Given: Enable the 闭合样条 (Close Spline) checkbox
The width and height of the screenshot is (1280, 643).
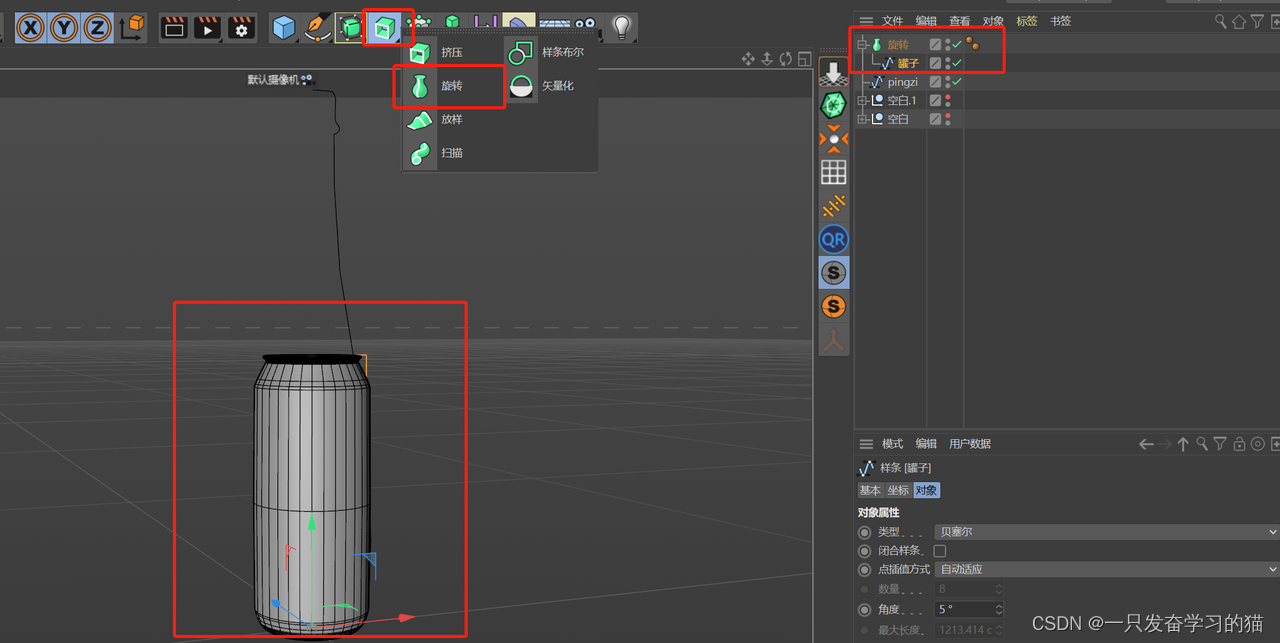Looking at the screenshot, I should (x=940, y=550).
